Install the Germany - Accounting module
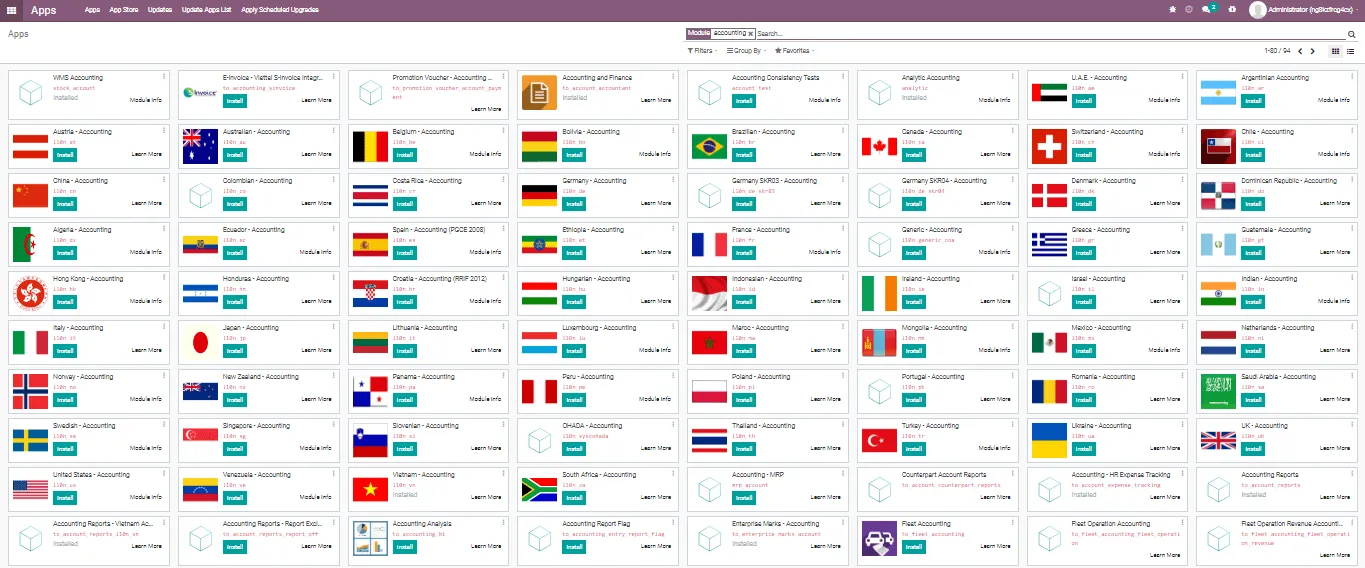This screenshot has width=1365, height=568. pos(574,203)
